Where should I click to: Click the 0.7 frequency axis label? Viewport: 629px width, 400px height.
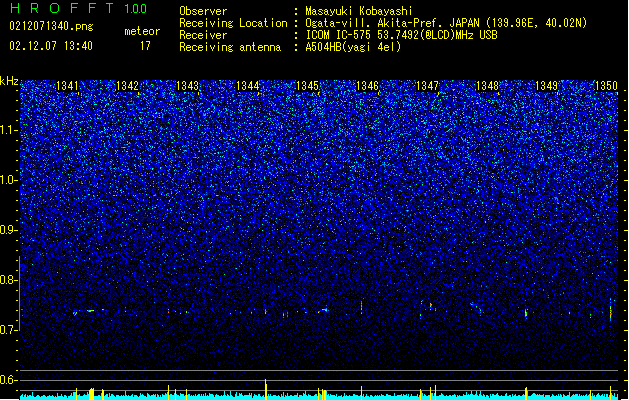(x=9, y=330)
